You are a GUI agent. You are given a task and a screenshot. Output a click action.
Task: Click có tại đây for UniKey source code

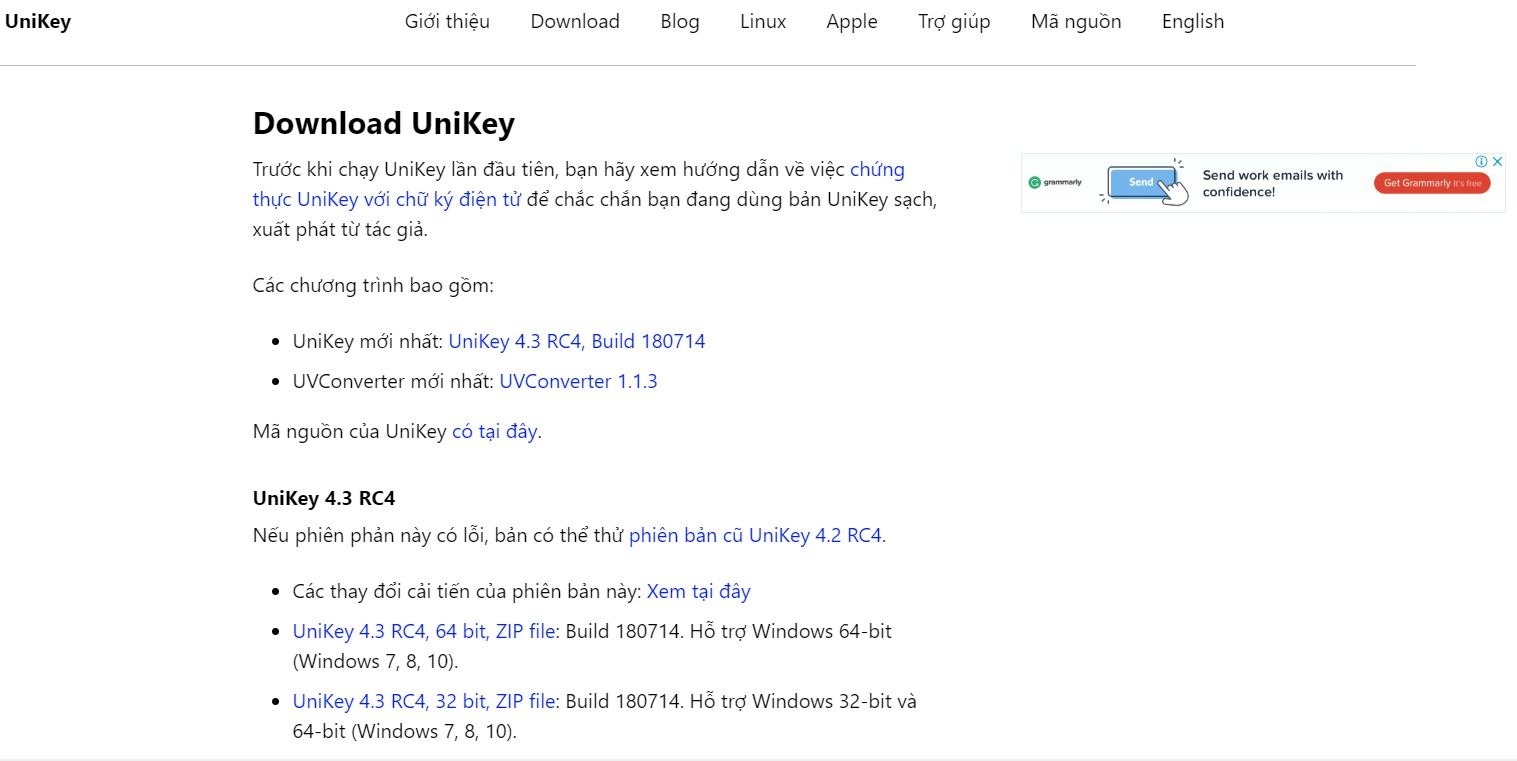point(495,431)
